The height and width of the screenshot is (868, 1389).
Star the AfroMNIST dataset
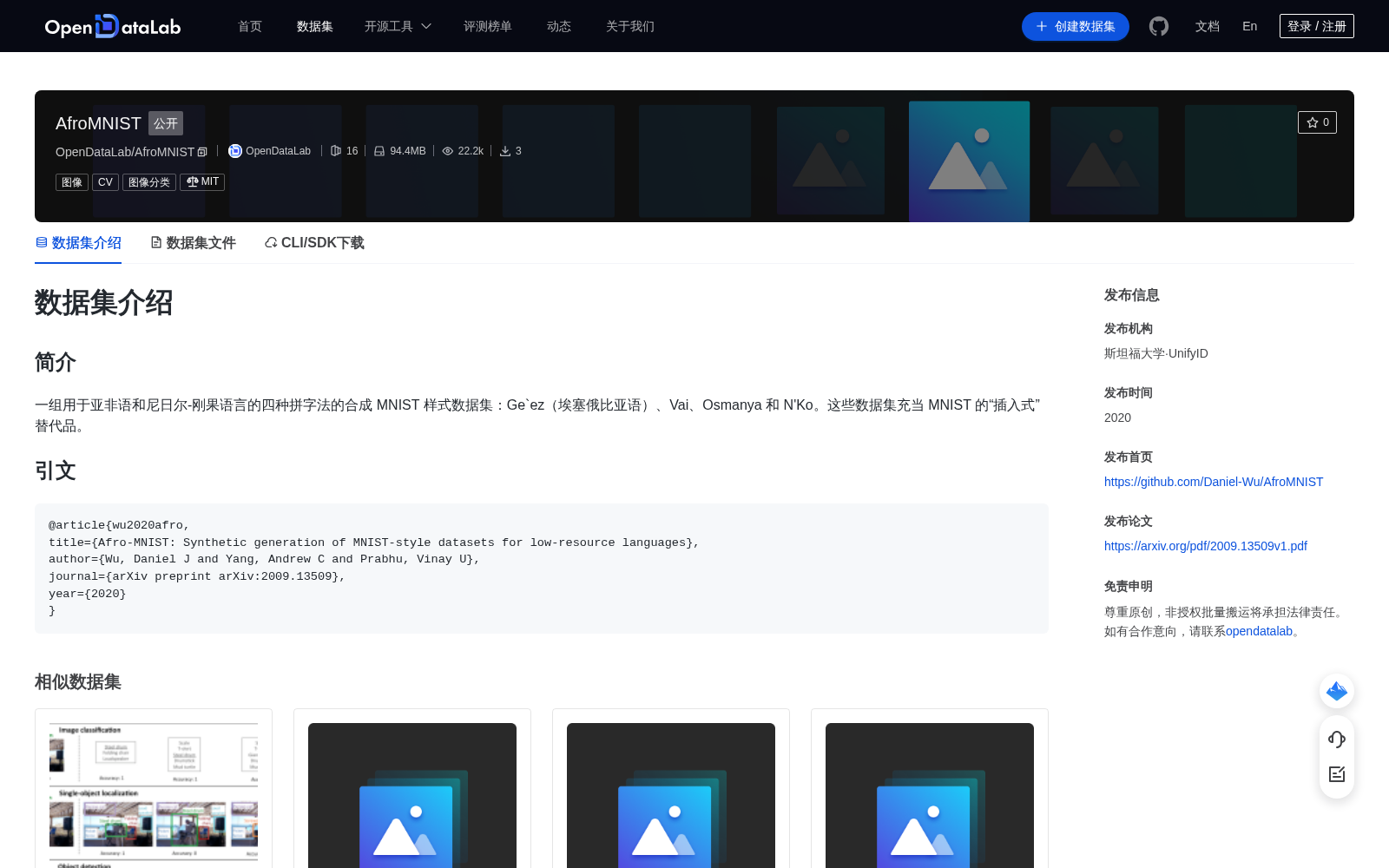pyautogui.click(x=1317, y=122)
